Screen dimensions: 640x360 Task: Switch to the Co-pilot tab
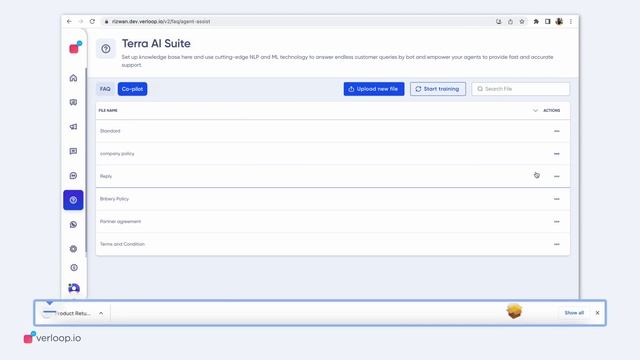pyautogui.click(x=132, y=89)
